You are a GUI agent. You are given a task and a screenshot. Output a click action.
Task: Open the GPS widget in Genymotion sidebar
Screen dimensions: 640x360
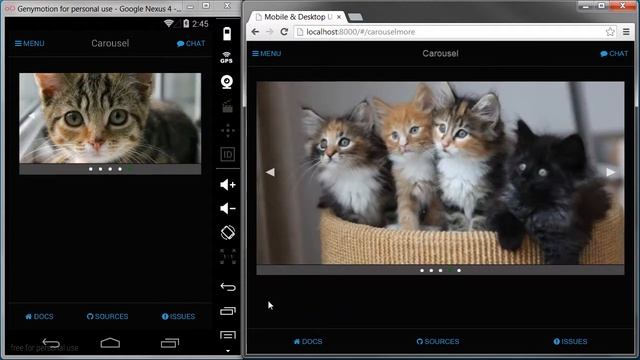pos(227,58)
